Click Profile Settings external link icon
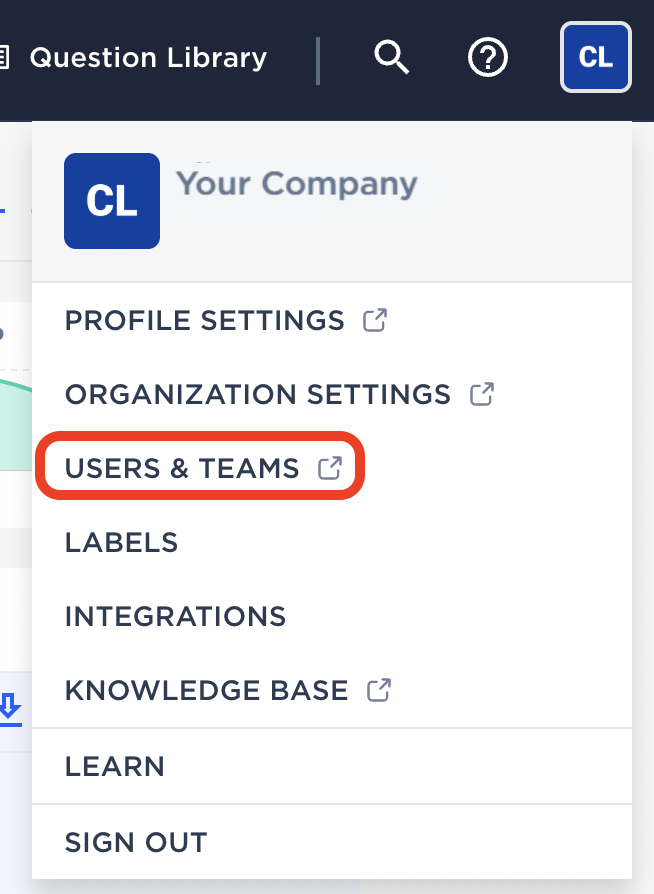Image resolution: width=654 pixels, height=894 pixels. [375, 320]
